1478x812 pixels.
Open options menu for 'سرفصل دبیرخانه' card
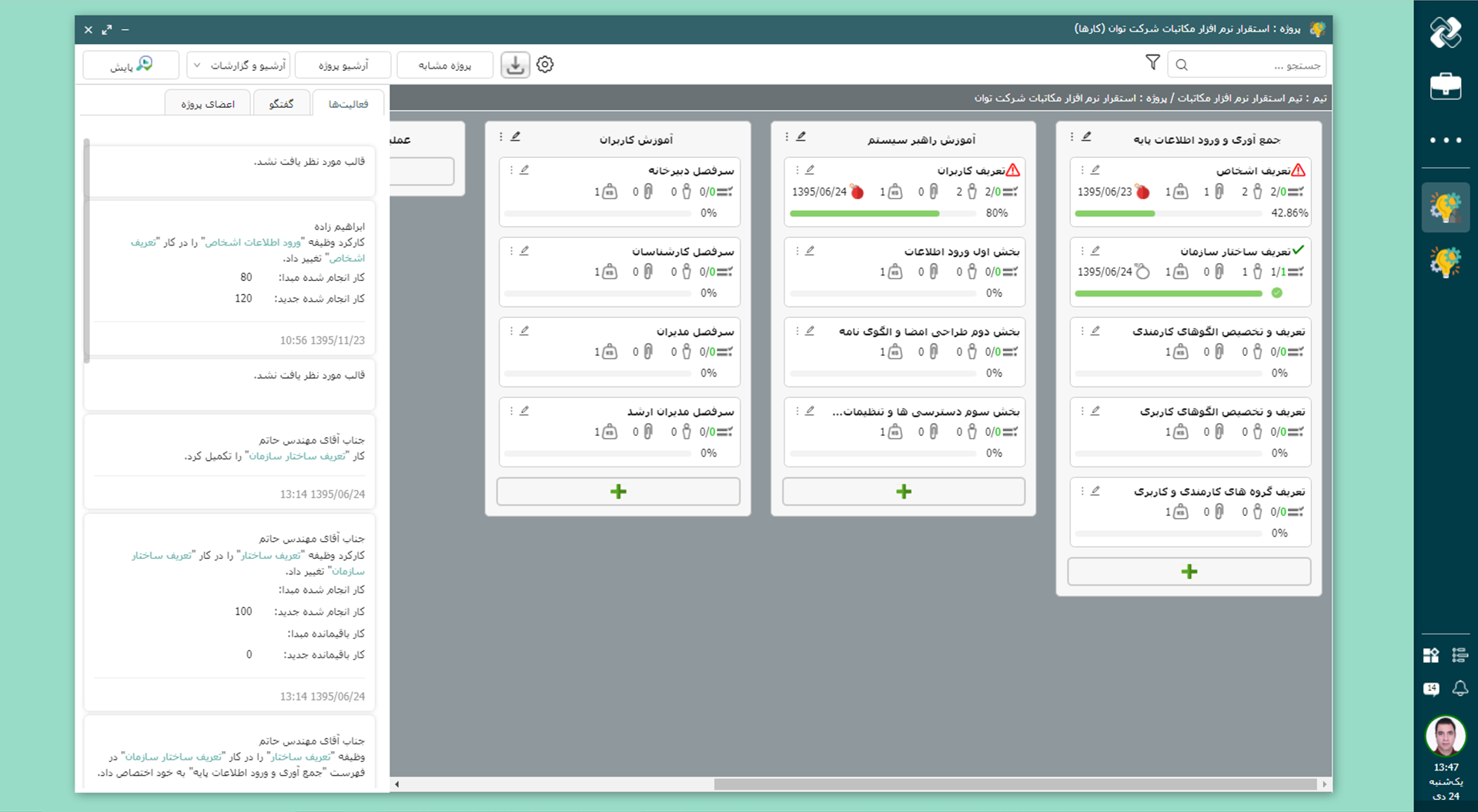point(511,170)
